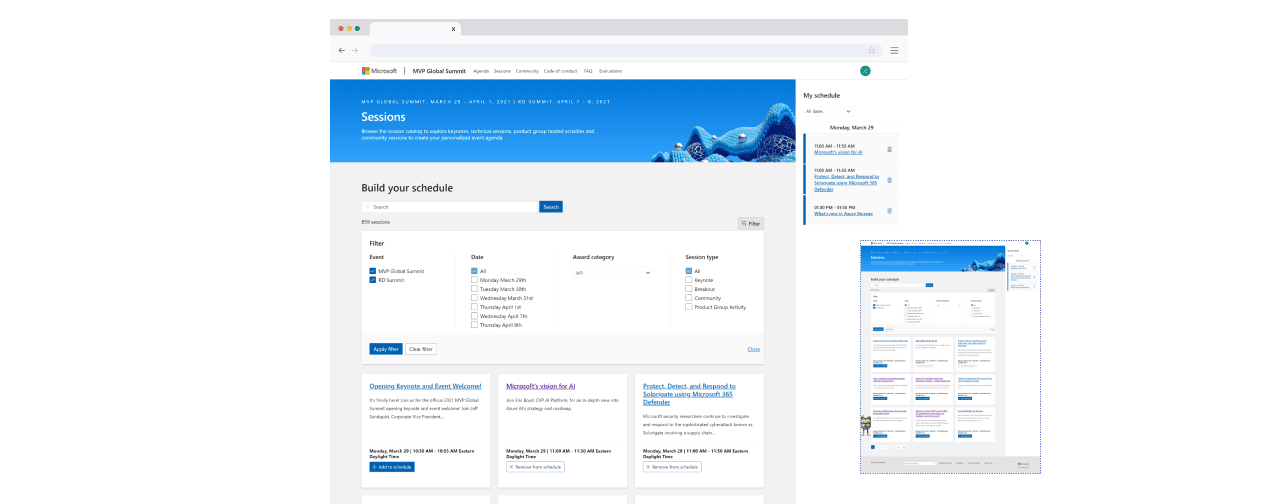Screen dimensions: 1280x504
Task: Check the Keynote session type
Action: pos(689,280)
